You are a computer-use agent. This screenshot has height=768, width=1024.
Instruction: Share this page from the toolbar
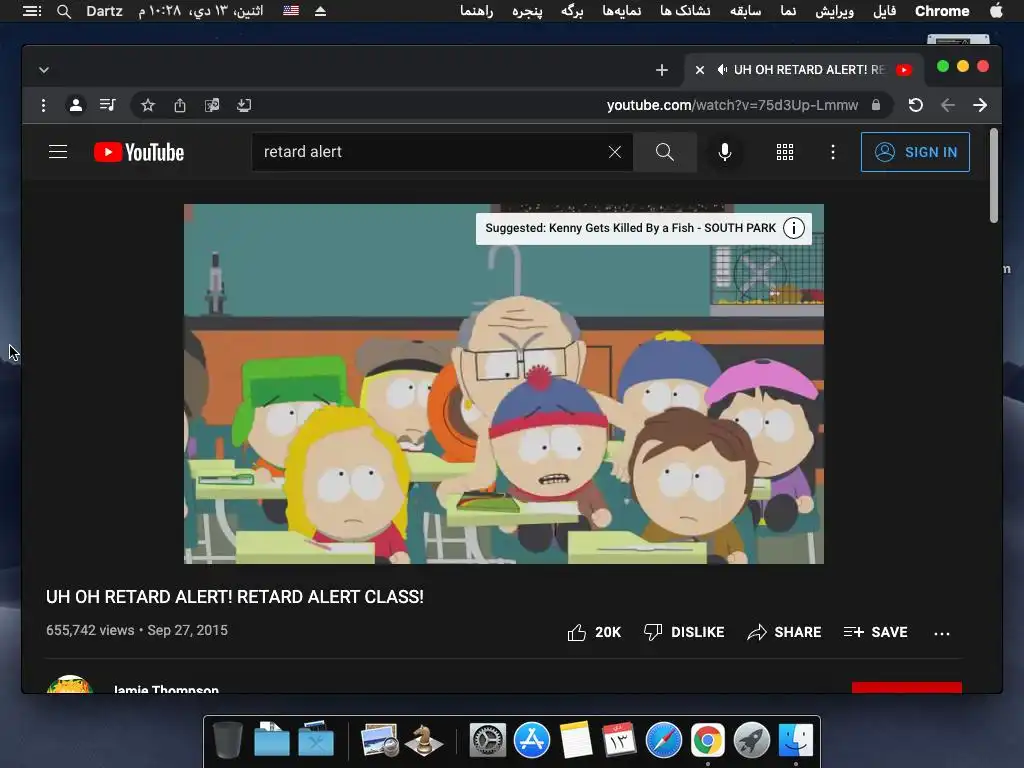click(x=180, y=105)
